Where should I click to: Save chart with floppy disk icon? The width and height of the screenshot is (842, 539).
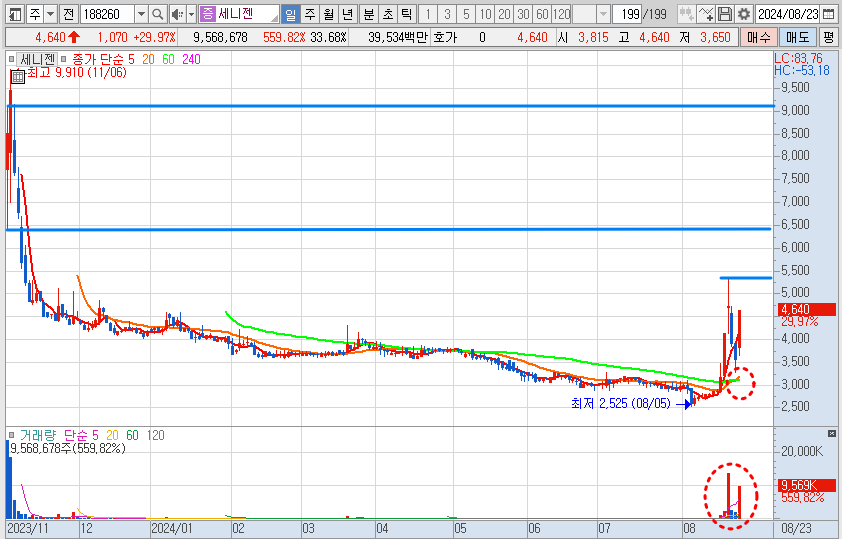[x=725, y=14]
